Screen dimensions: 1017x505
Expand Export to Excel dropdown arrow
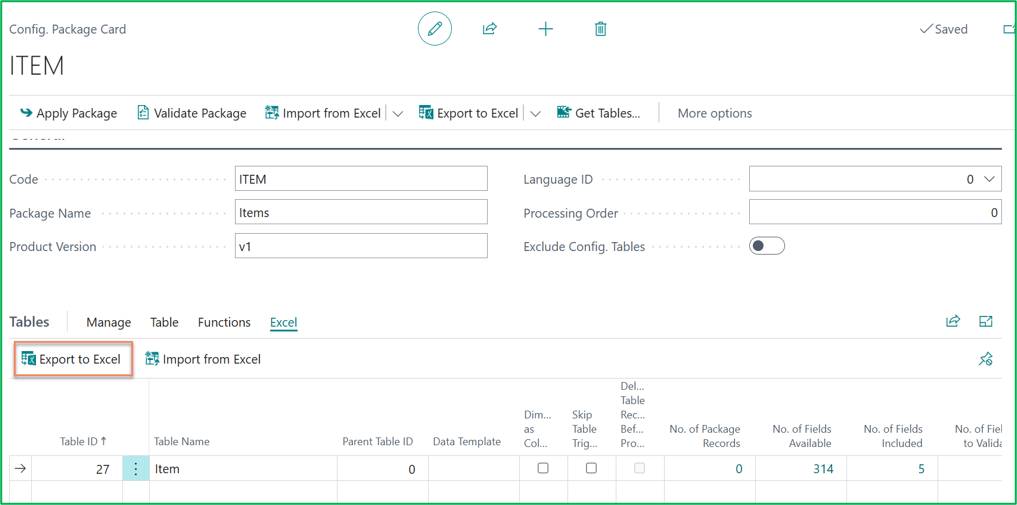click(x=535, y=113)
